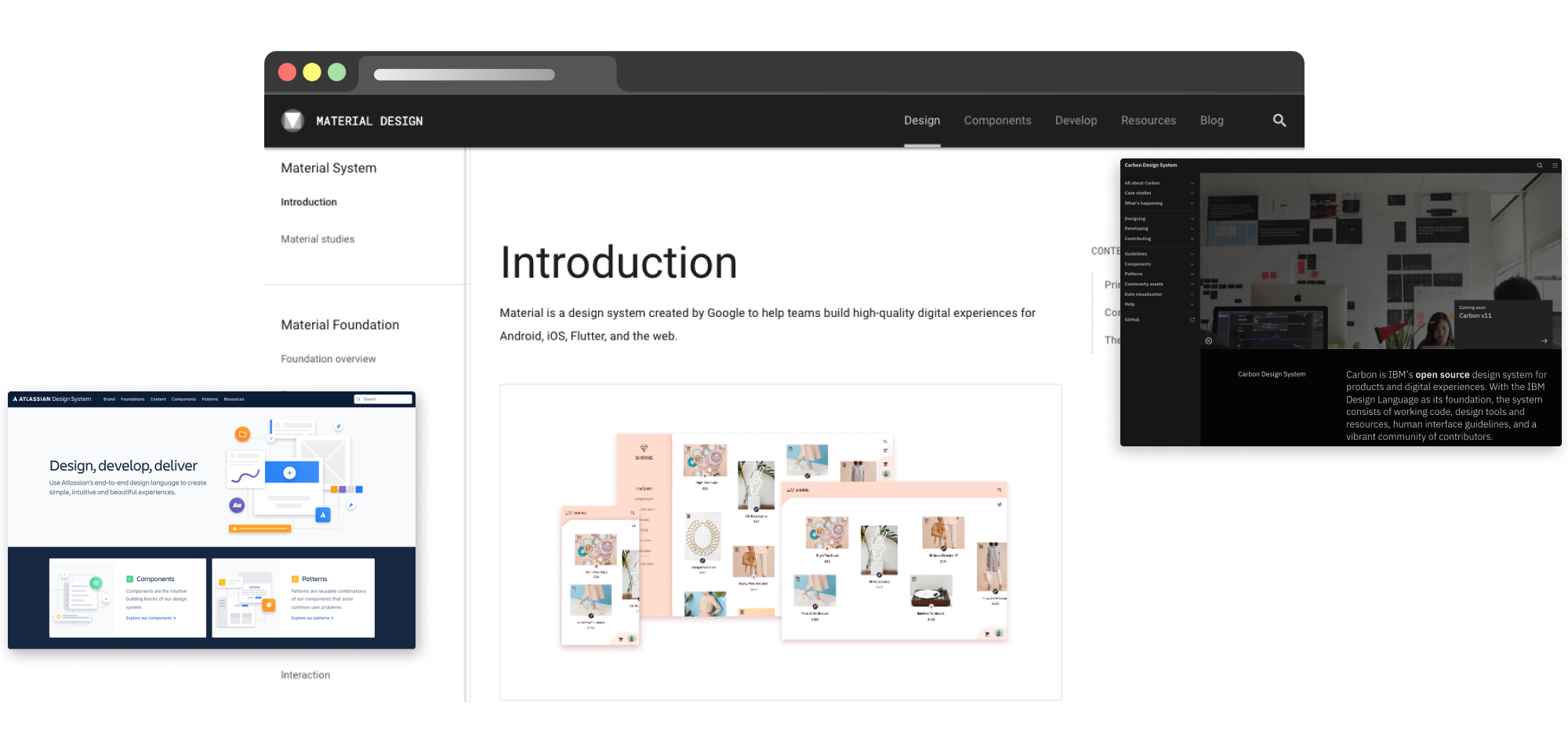Open Resources tab in Material header

1149,120
